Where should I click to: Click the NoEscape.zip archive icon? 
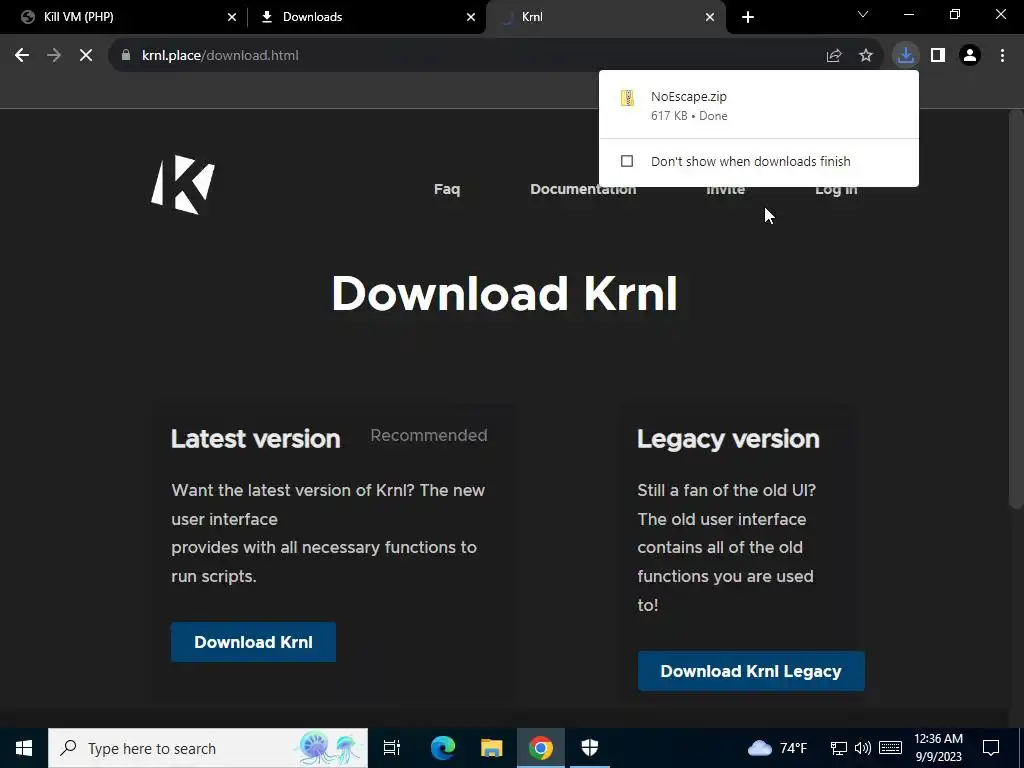[x=628, y=99]
